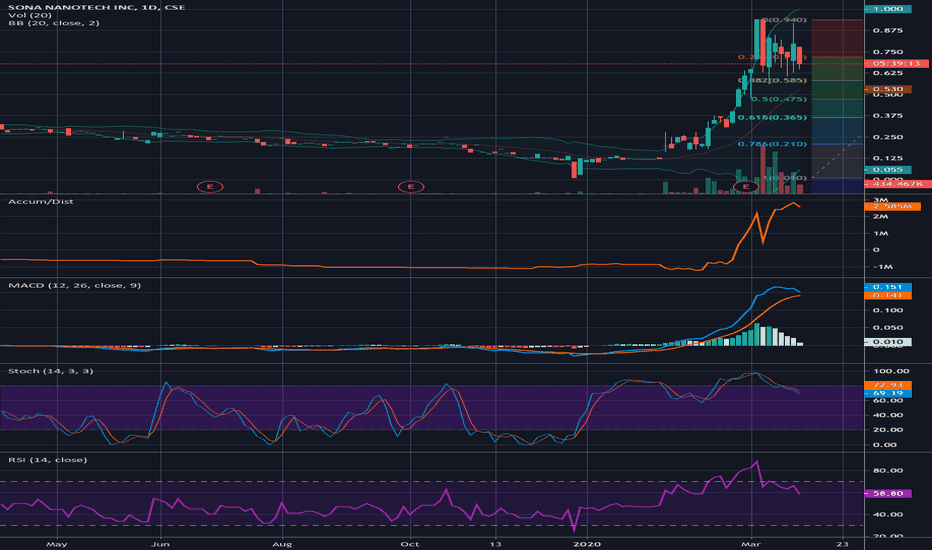Select the BB (20, close, 2) indicator legend
This screenshot has height=550, width=932.
(x=53, y=23)
